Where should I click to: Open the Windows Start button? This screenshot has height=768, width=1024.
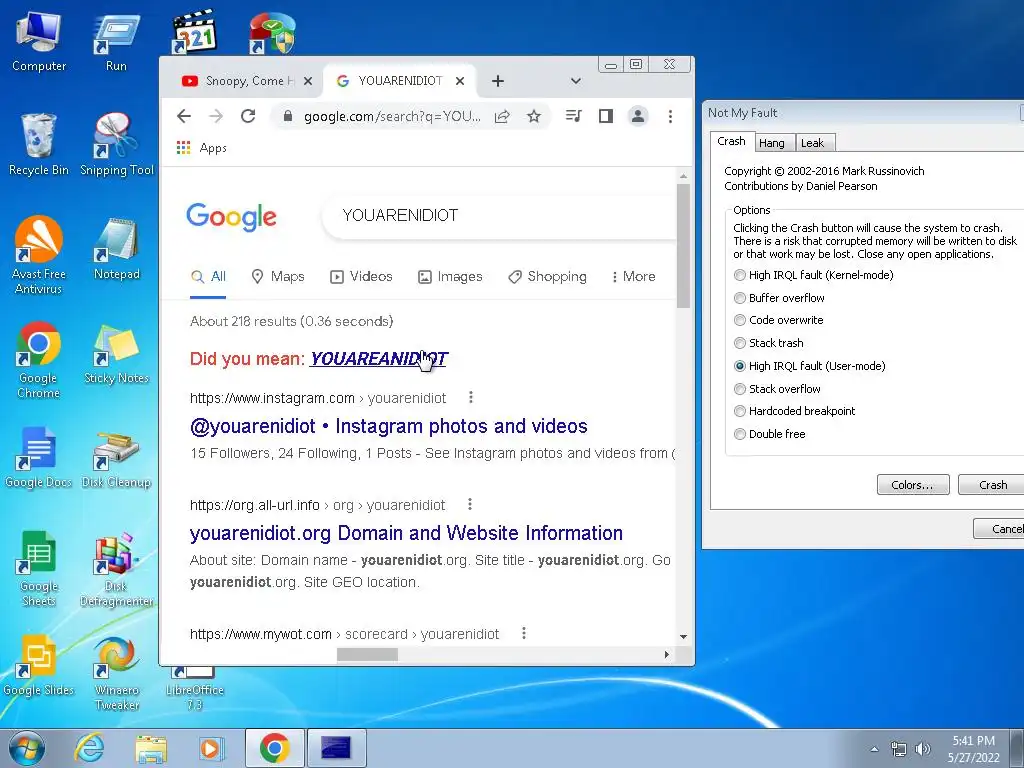[27, 749]
